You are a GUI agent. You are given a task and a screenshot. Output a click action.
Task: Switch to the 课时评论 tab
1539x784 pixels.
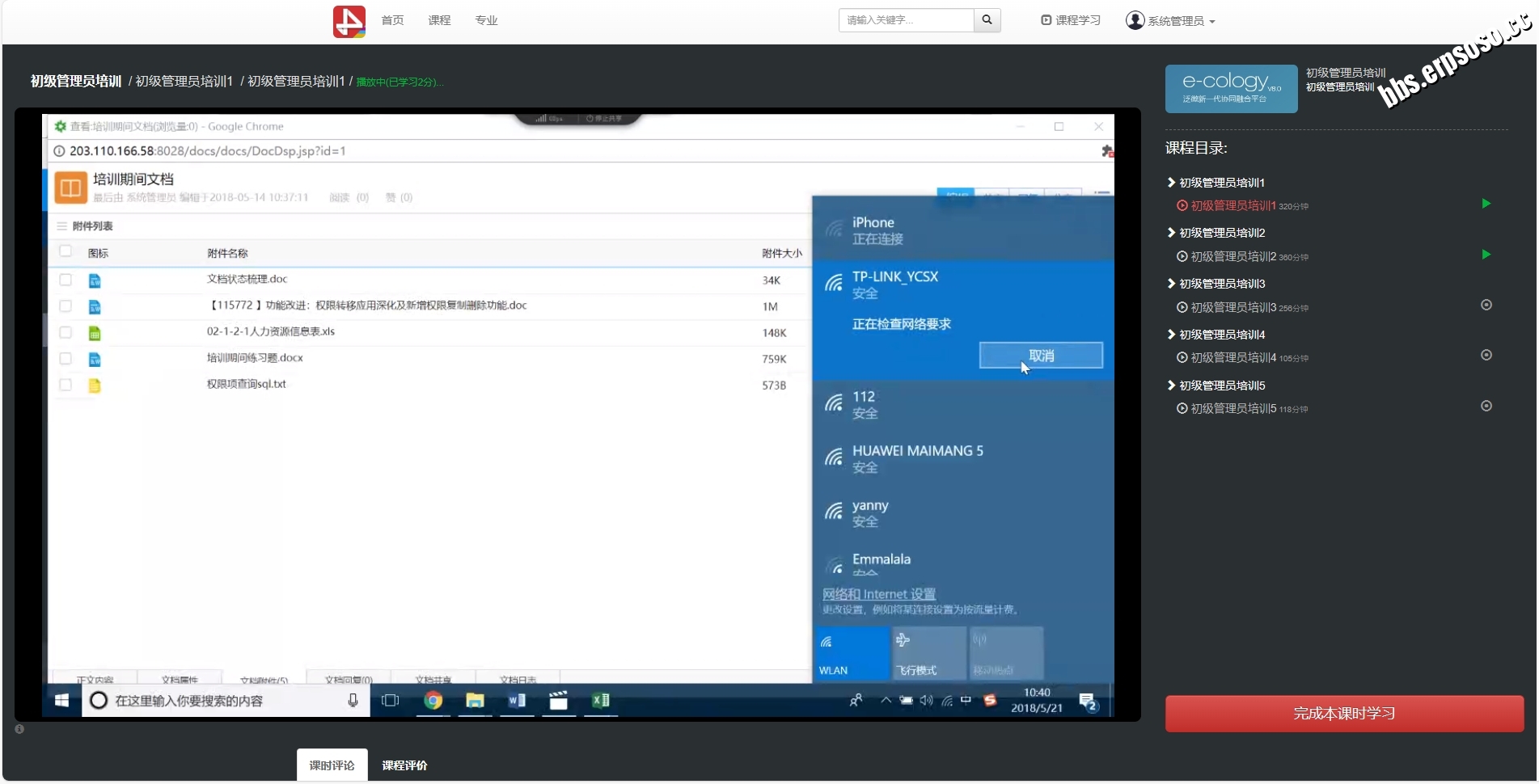coord(332,765)
